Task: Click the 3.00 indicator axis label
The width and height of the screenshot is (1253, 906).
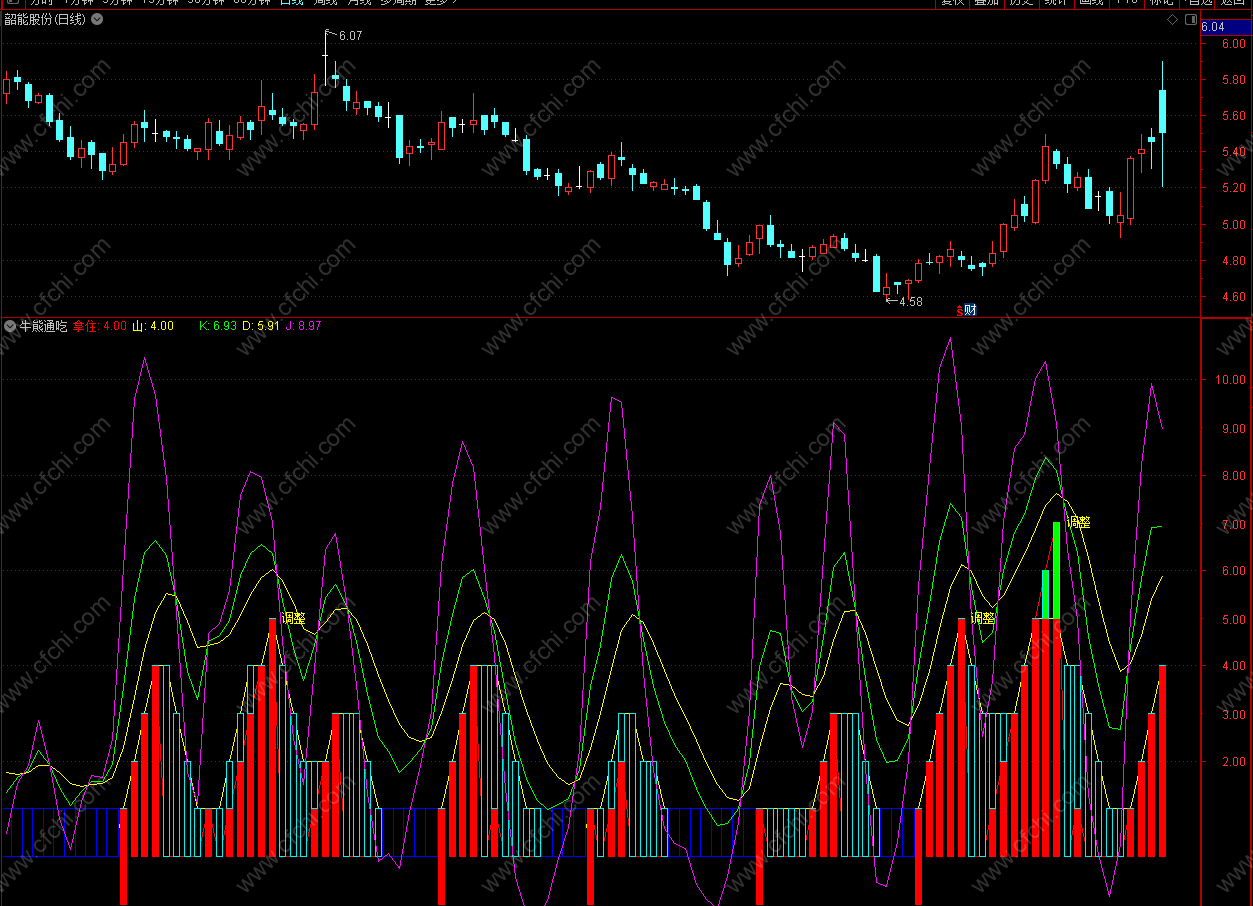Action: pyautogui.click(x=1233, y=715)
